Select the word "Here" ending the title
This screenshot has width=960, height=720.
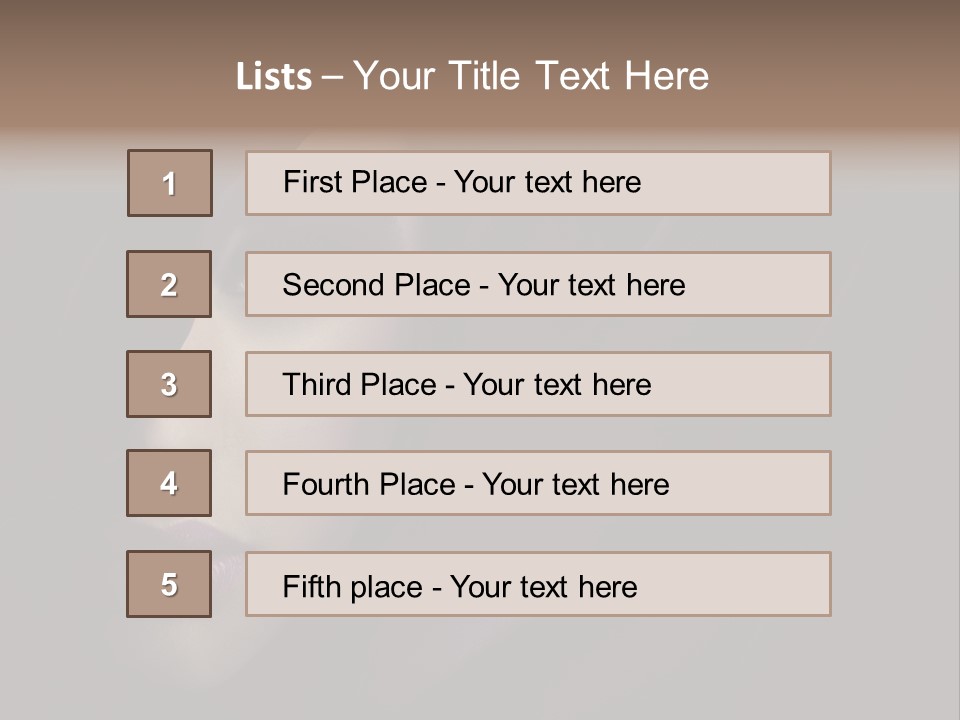coord(666,76)
